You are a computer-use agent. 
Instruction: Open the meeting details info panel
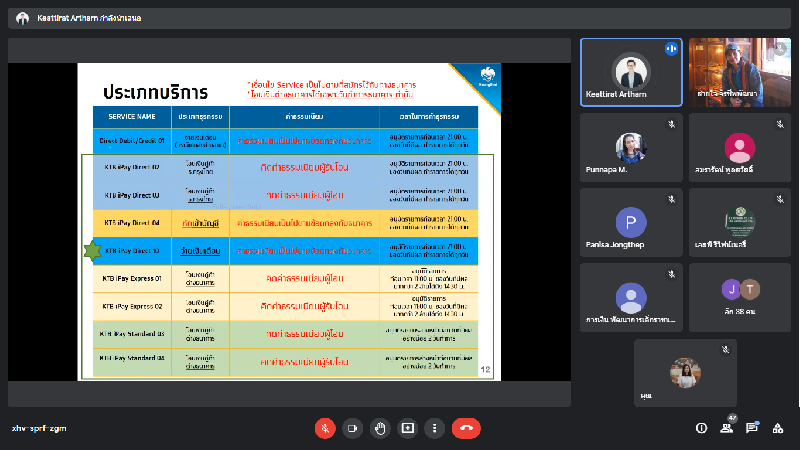pos(701,428)
